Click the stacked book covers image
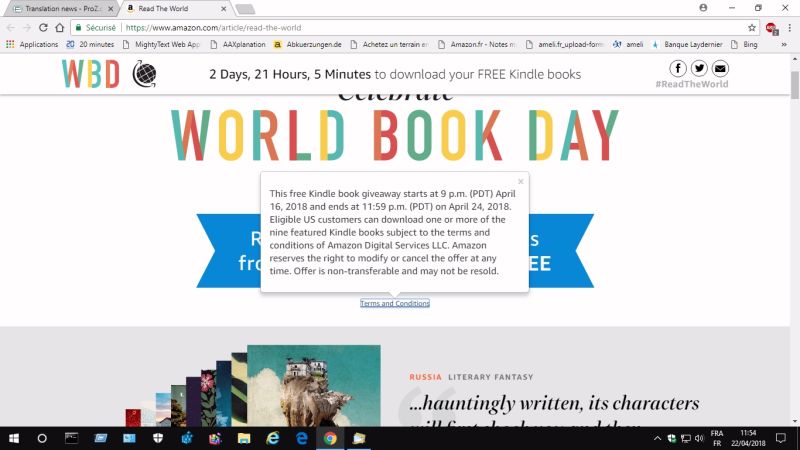Screen dimensions: 800x450 coord(253,386)
